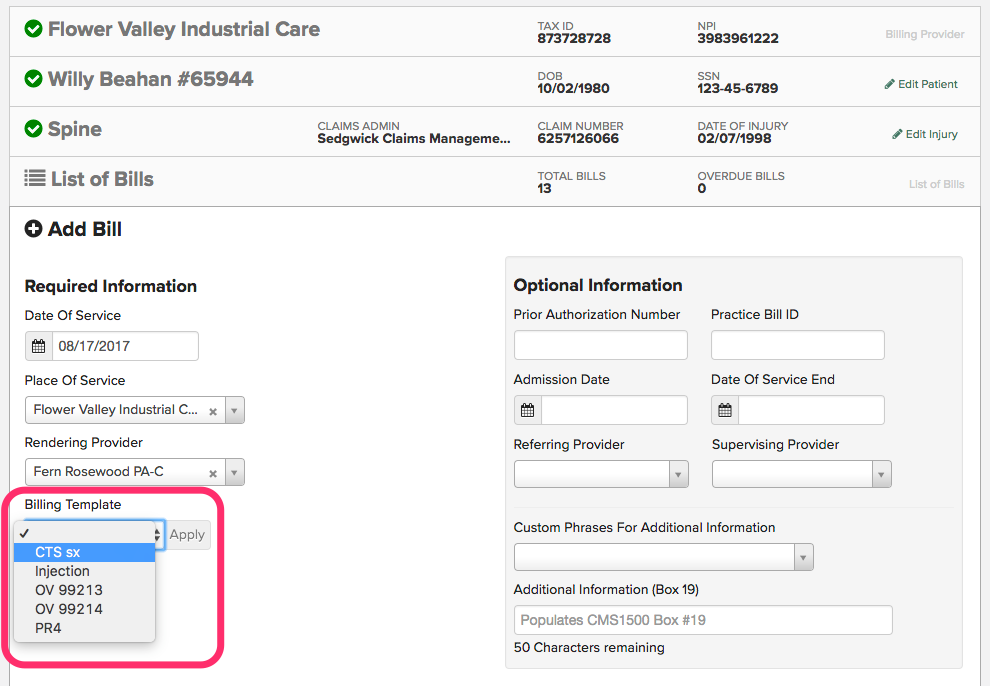This screenshot has height=686, width=990.
Task: Expand the Referring Provider dropdown
Action: point(678,474)
